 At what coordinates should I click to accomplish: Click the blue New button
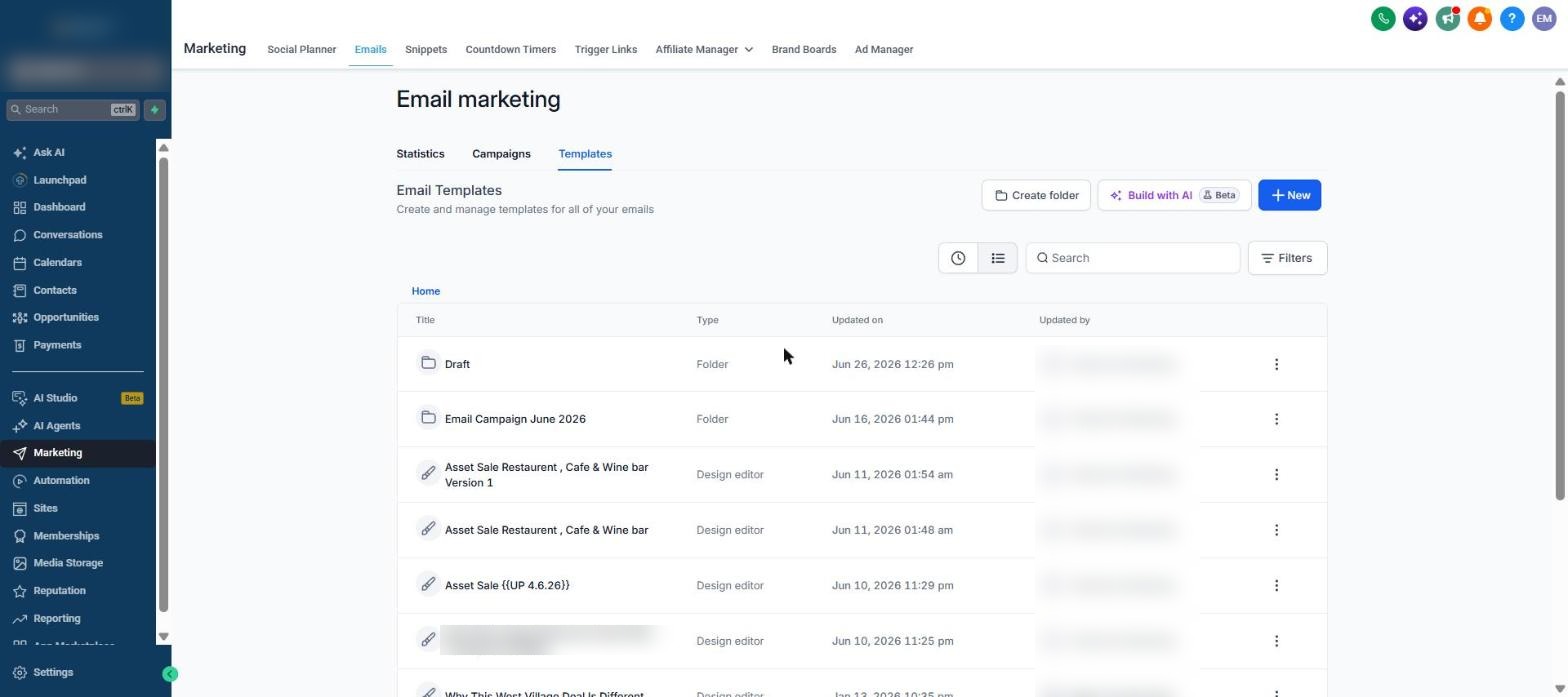point(1289,195)
